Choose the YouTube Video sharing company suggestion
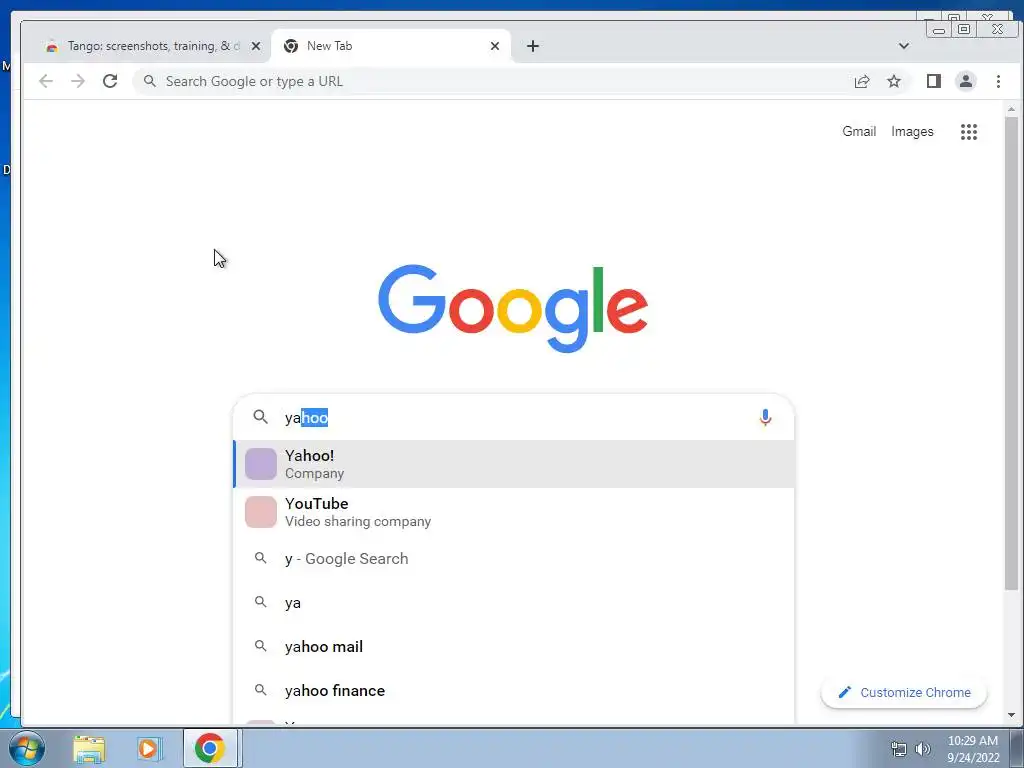The image size is (1024, 768). 514,512
